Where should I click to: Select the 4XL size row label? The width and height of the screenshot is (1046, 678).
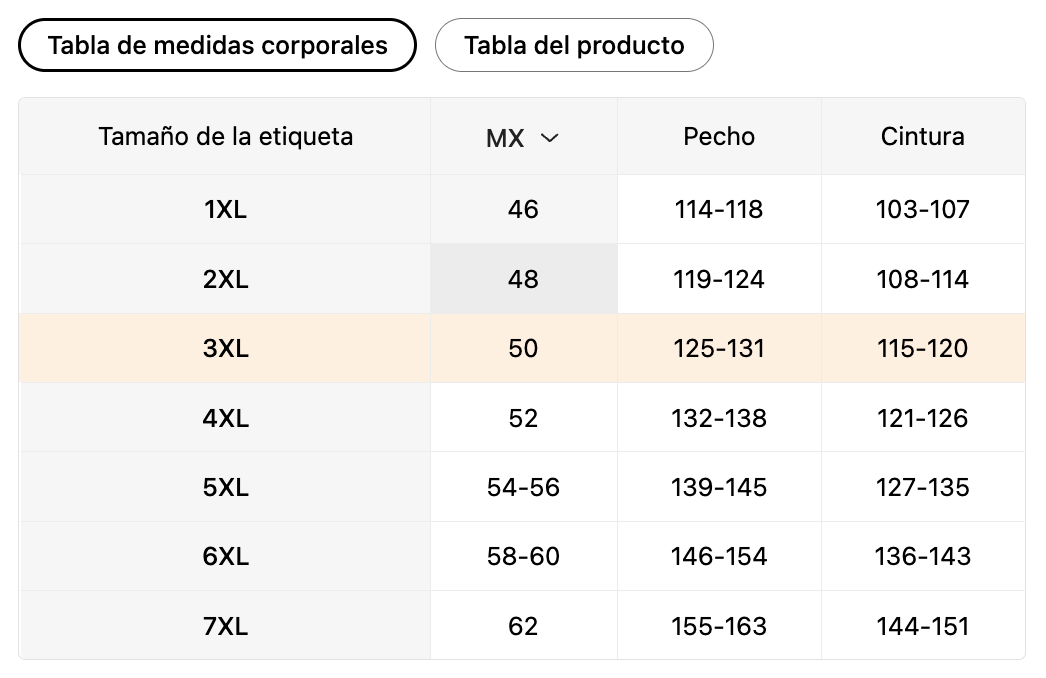click(225, 418)
